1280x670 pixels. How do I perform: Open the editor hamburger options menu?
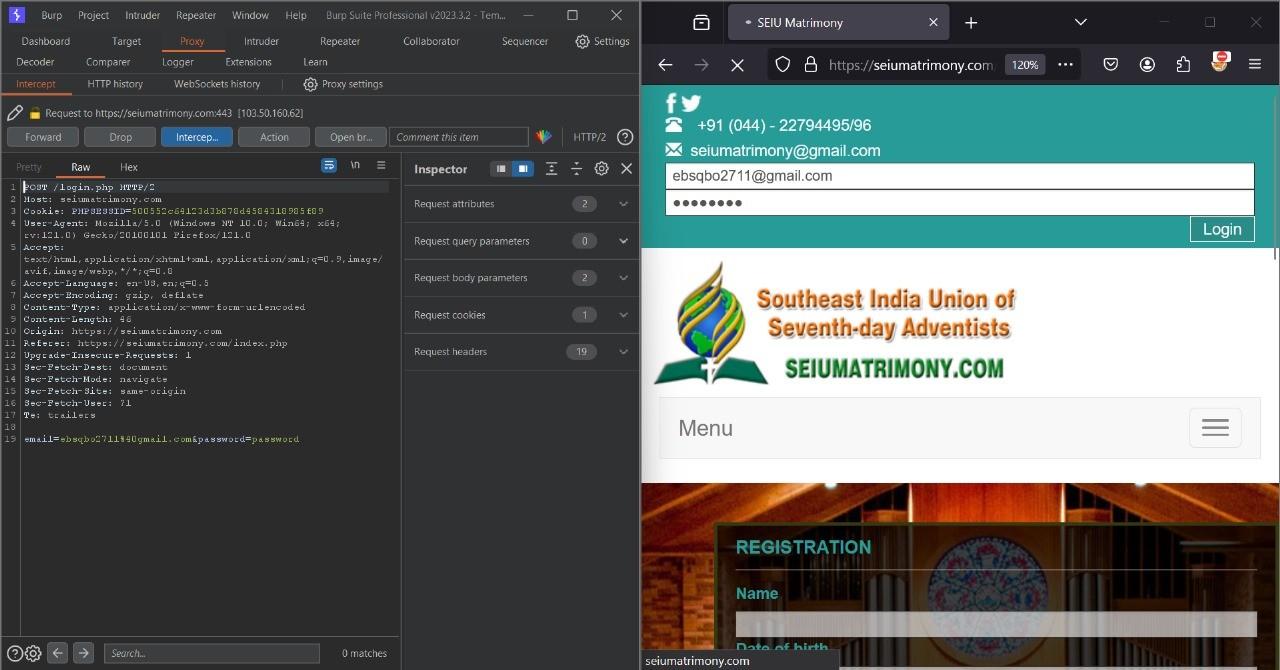381,165
